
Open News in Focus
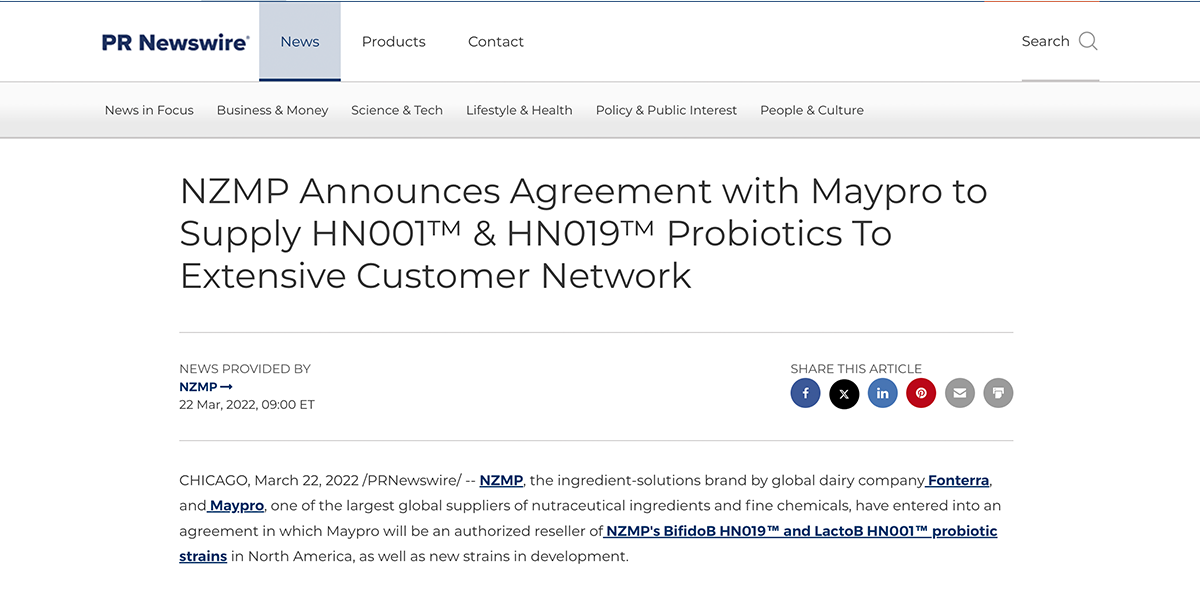click(x=149, y=110)
